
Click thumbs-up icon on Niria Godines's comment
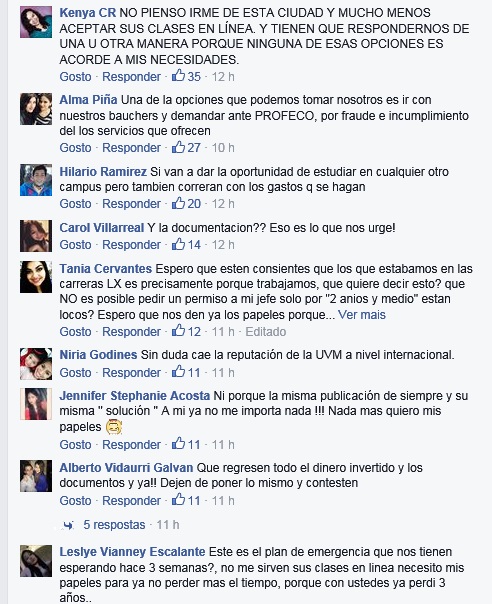(178, 372)
